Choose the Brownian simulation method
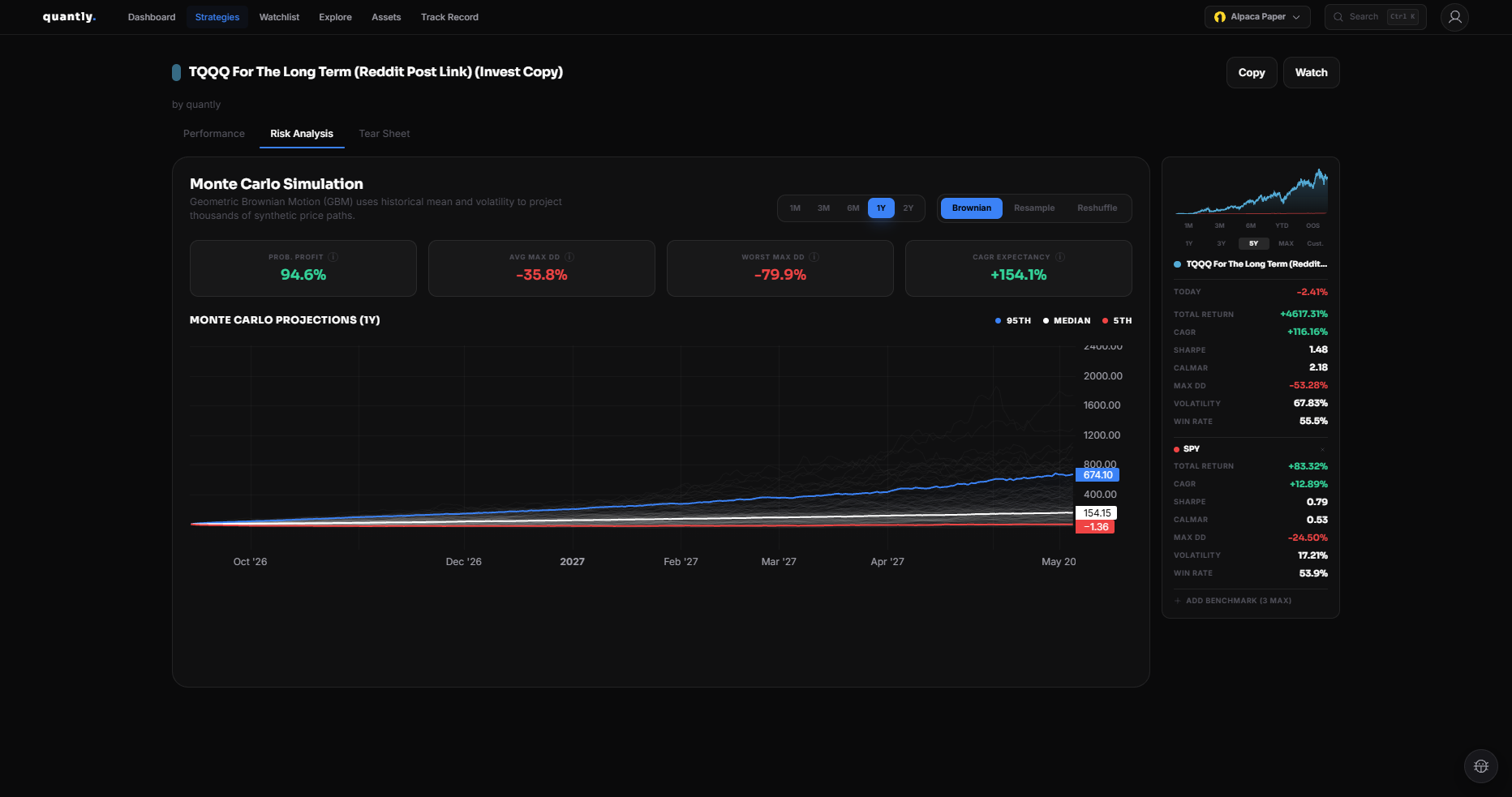 [972, 208]
